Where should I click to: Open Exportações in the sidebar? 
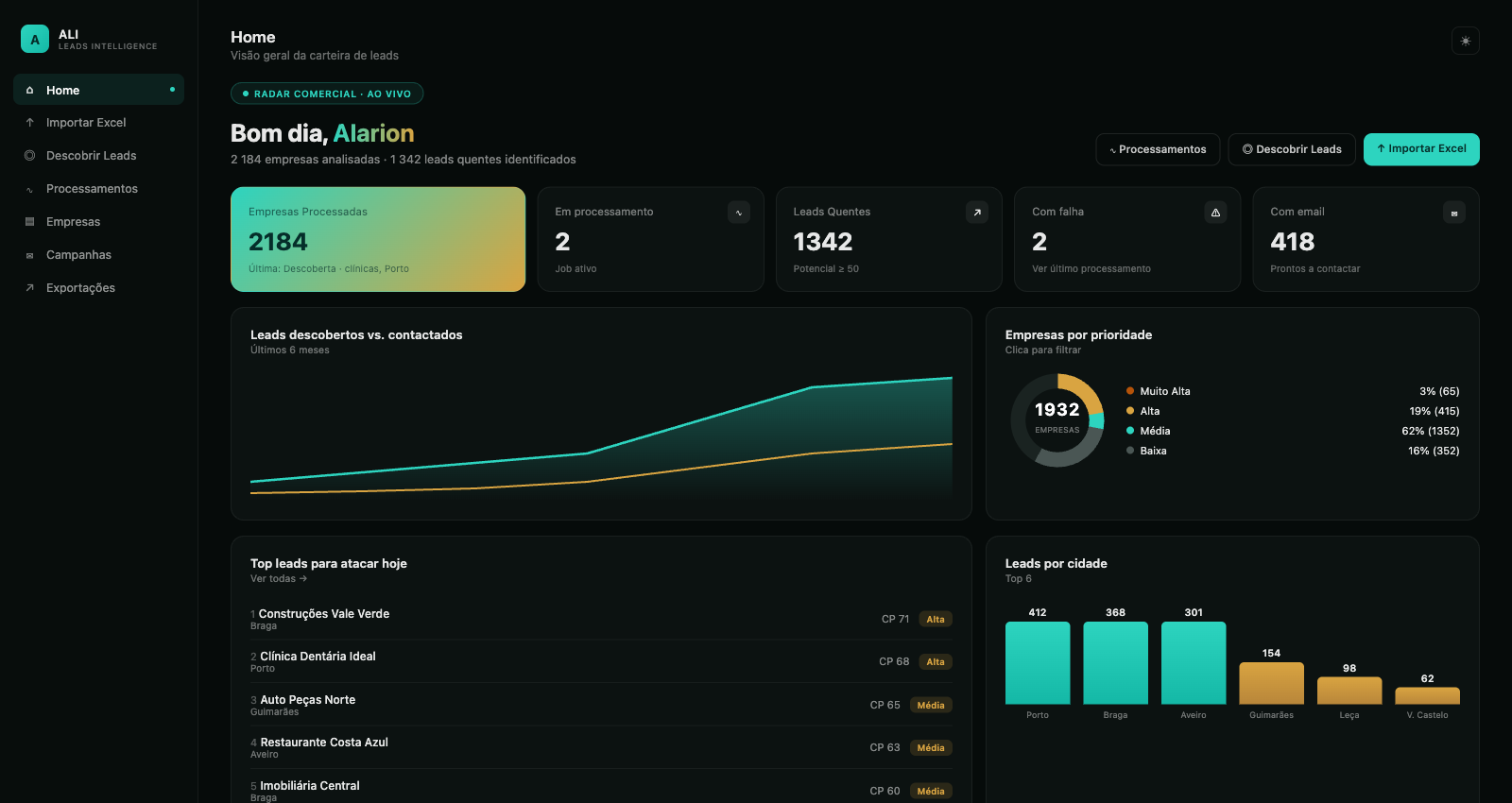[x=98, y=288]
